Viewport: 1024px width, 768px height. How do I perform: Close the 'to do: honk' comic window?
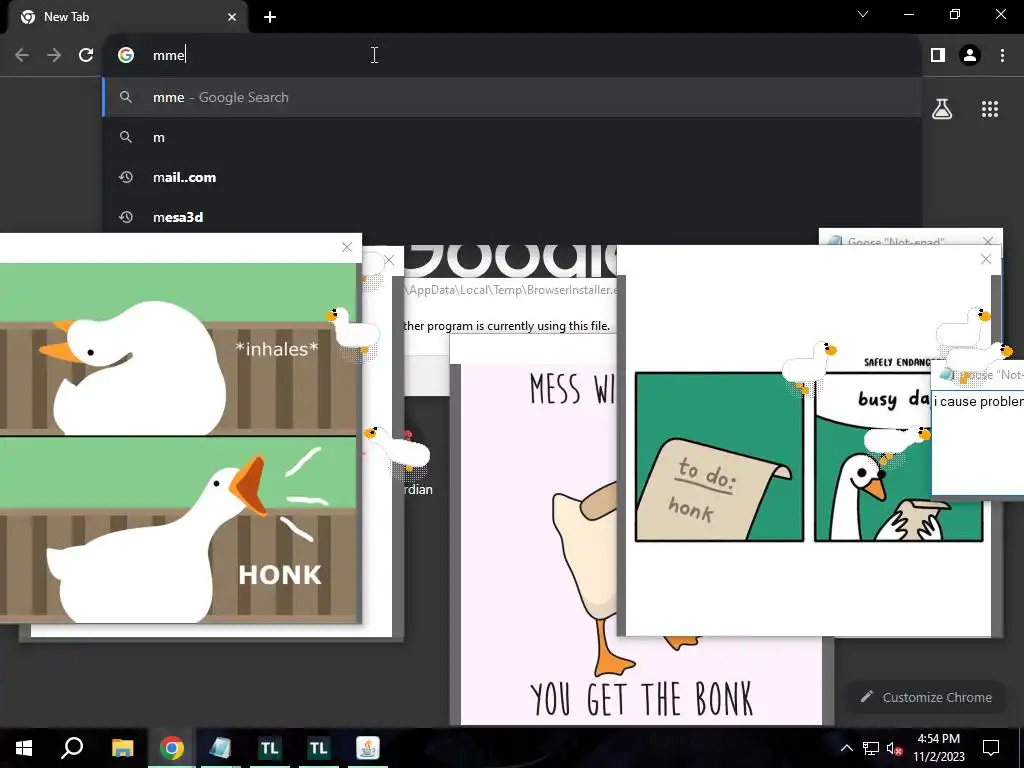[985, 259]
